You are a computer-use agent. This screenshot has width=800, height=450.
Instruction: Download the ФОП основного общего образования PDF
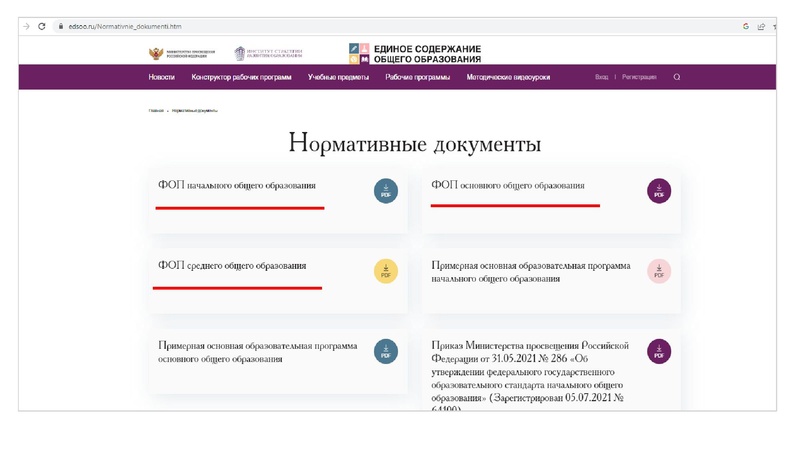pyautogui.click(x=659, y=191)
